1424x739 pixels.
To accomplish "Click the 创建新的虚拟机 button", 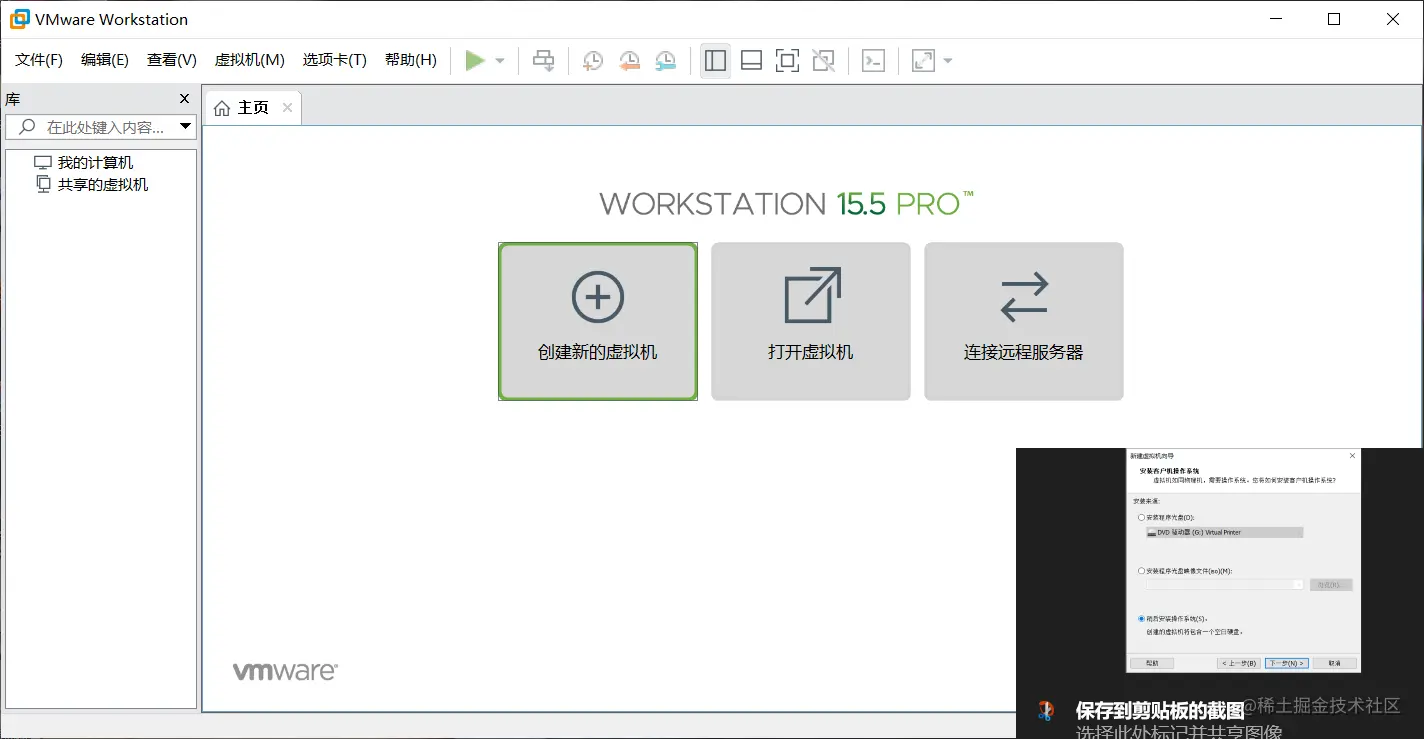I will (598, 322).
